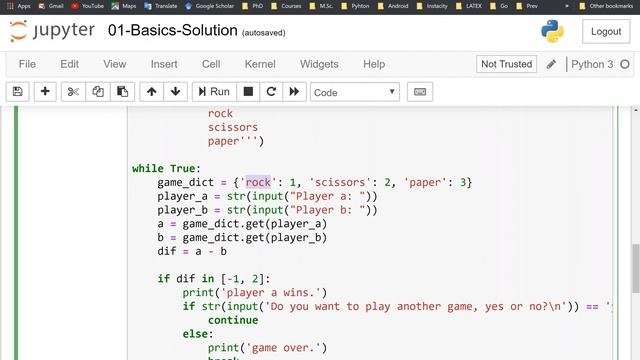Viewport: 640px width, 360px height.
Task: Restart kernel and run all cells icon
Action: click(x=294, y=91)
